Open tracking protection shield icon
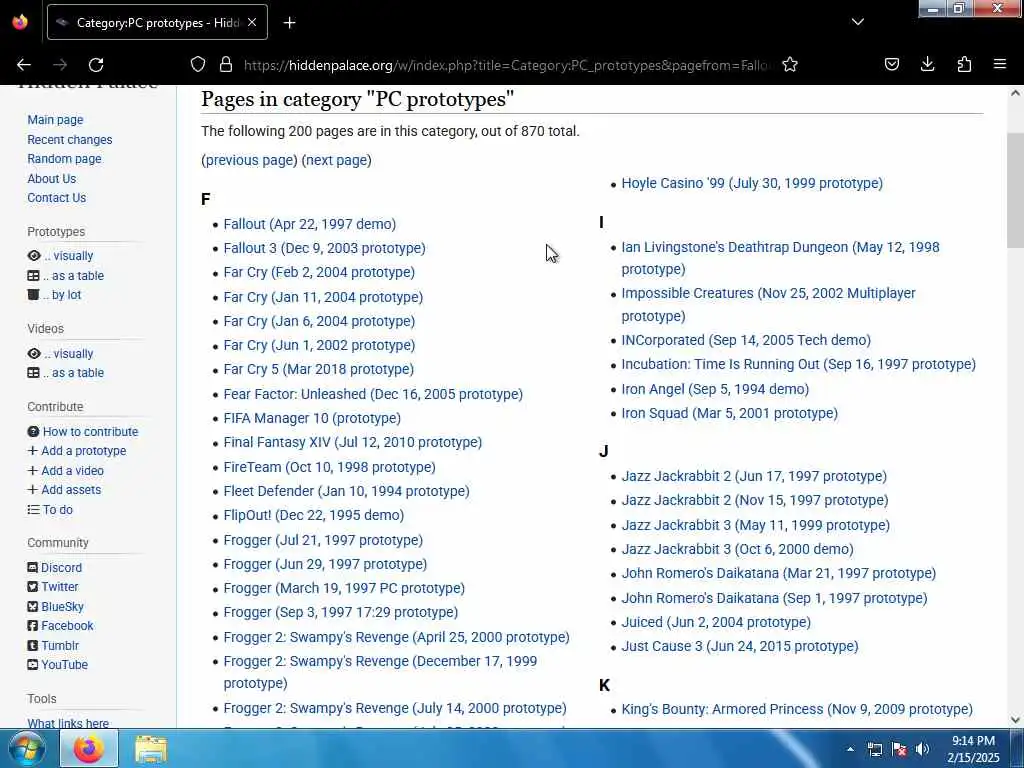This screenshot has height=768, width=1024. point(198,64)
